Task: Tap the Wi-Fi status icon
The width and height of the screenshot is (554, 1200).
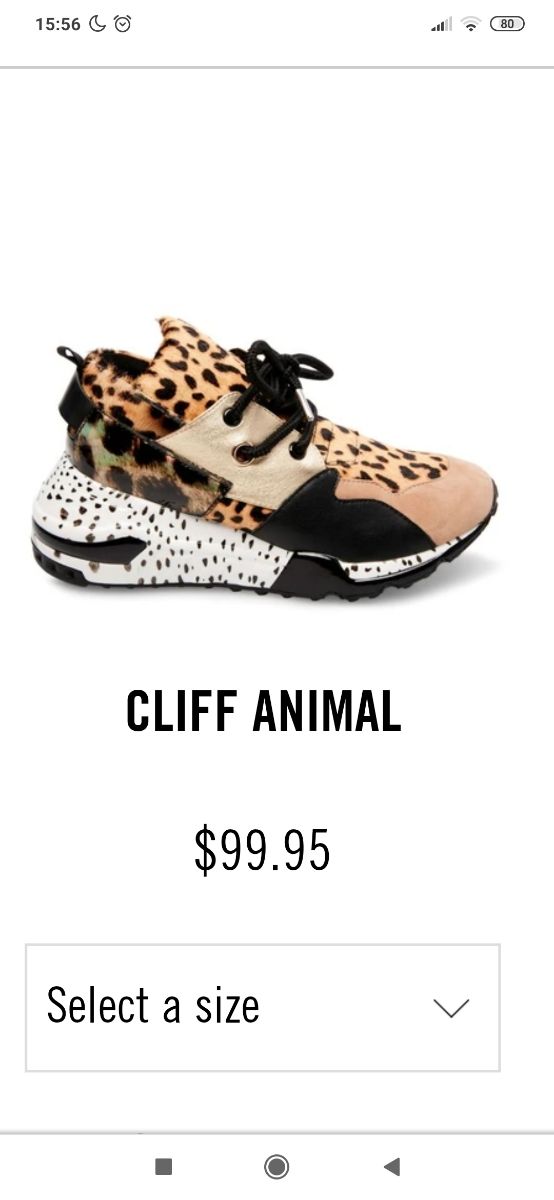Action: [470, 24]
